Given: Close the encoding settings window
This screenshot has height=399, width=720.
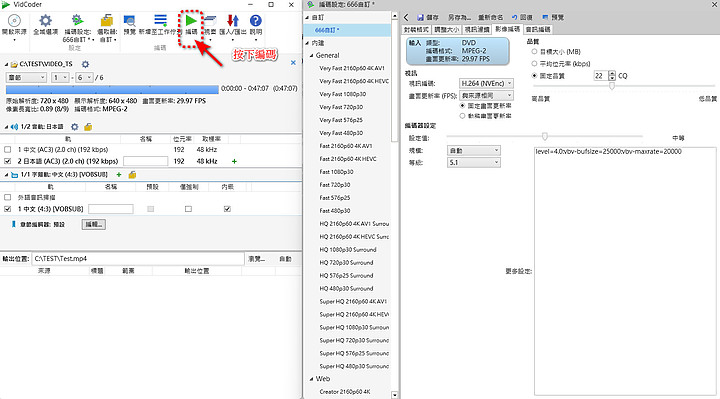Looking at the screenshot, I should click(x=713, y=4).
